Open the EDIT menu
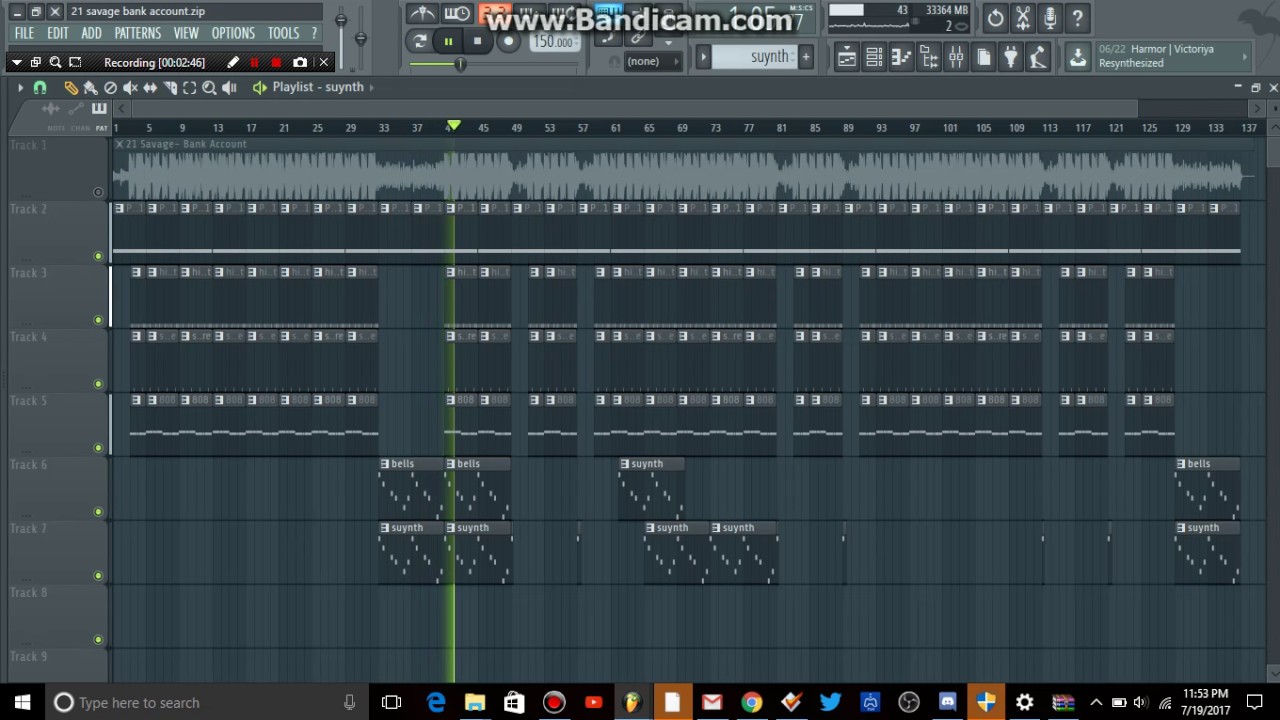1280x720 pixels. tap(58, 33)
